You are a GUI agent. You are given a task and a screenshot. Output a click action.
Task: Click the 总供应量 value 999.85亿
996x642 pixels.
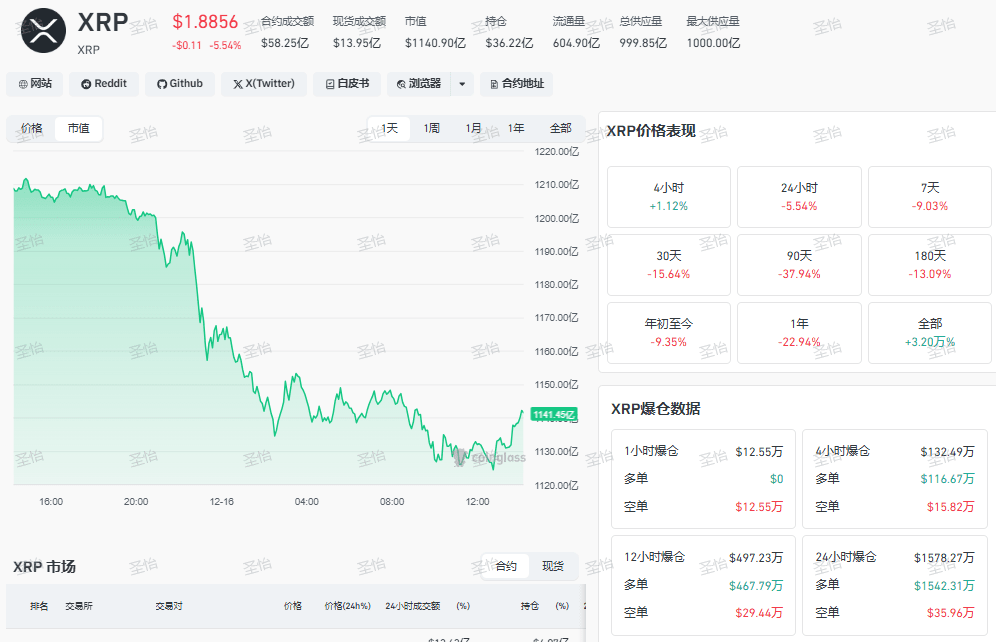[643, 43]
